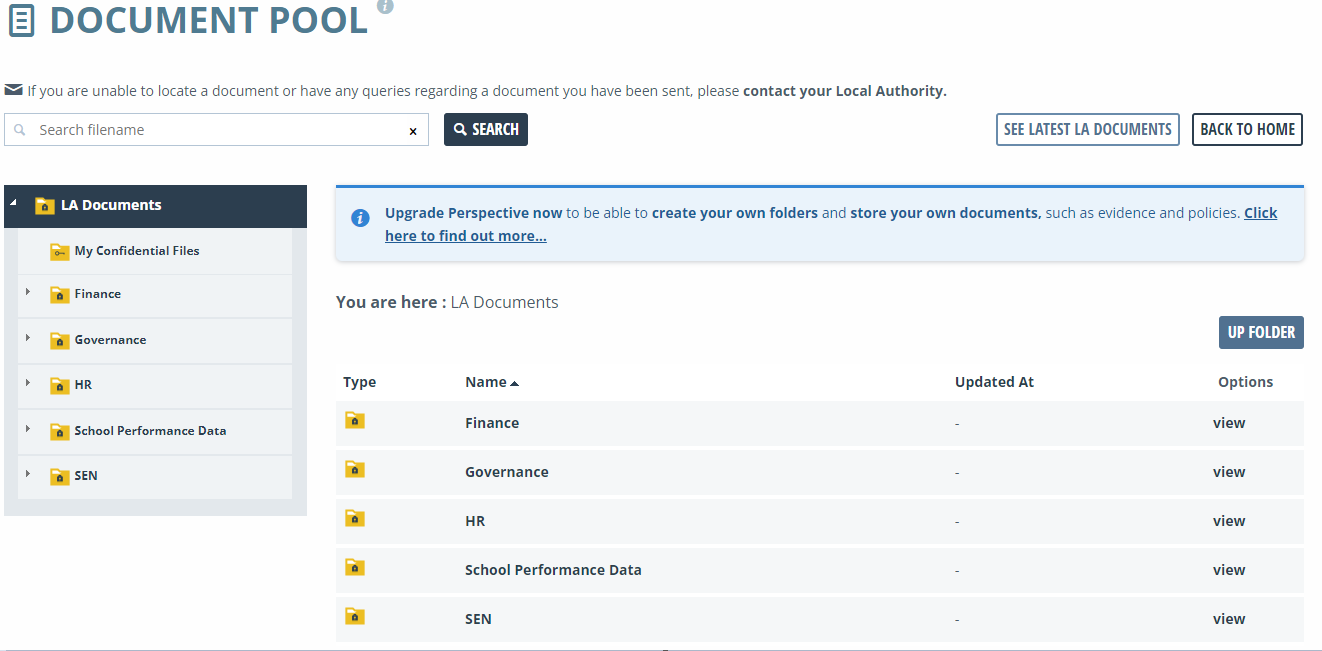1322x651 pixels.
Task: Click the Up Folder button
Action: [x=1261, y=333]
